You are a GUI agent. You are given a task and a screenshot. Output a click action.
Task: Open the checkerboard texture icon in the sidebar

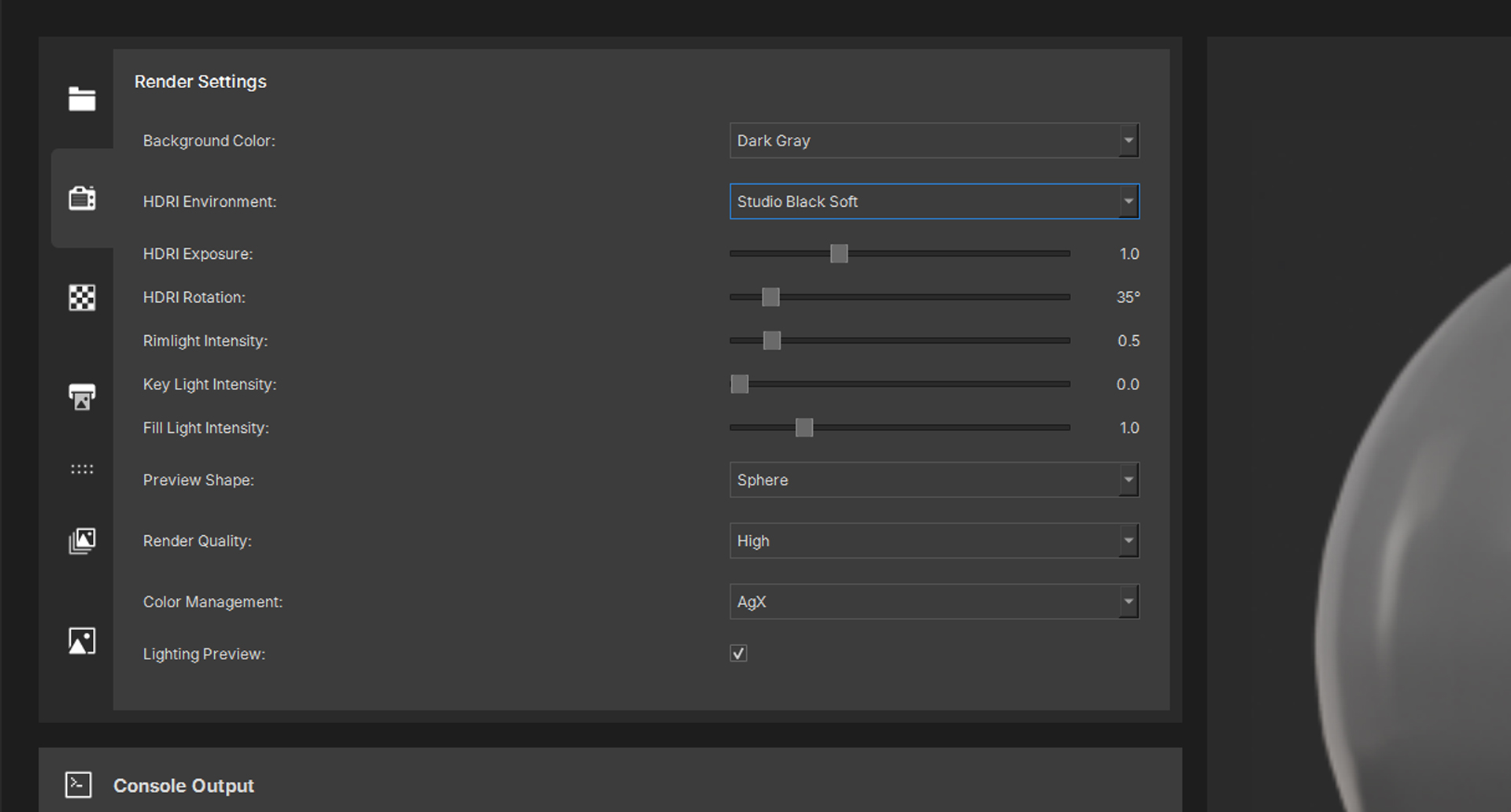82,297
